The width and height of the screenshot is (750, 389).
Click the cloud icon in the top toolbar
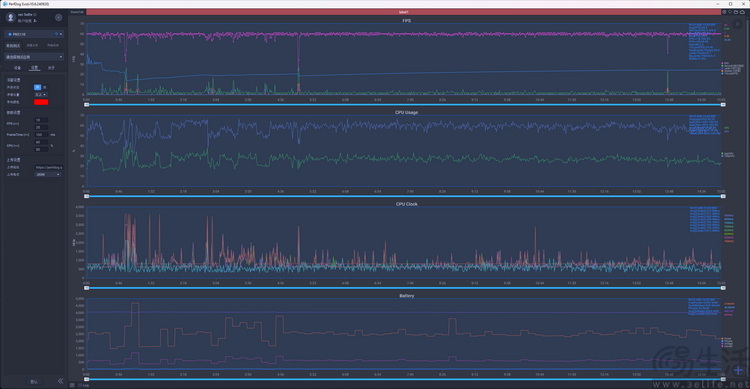(742, 12)
